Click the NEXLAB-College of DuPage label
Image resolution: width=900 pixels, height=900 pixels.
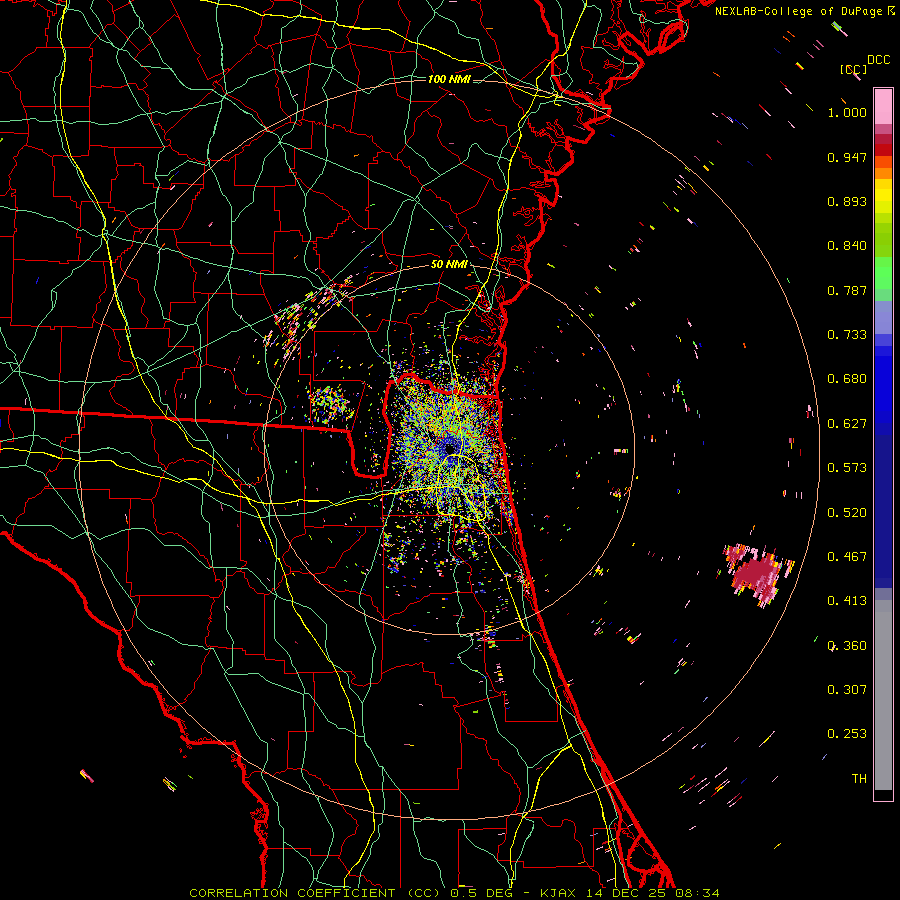(x=800, y=11)
